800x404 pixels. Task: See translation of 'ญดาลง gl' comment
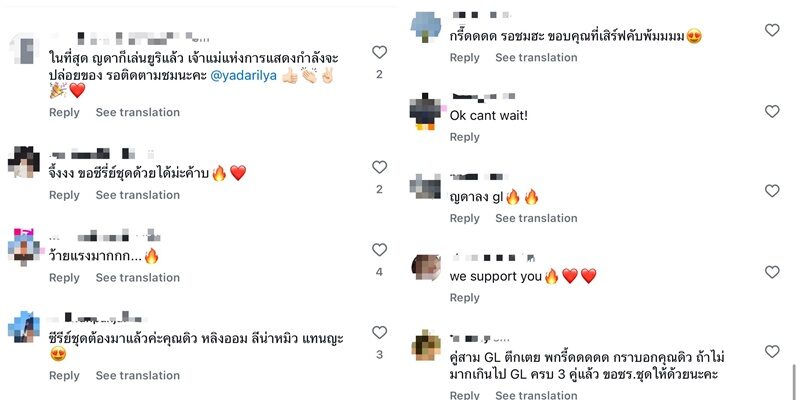point(536,218)
